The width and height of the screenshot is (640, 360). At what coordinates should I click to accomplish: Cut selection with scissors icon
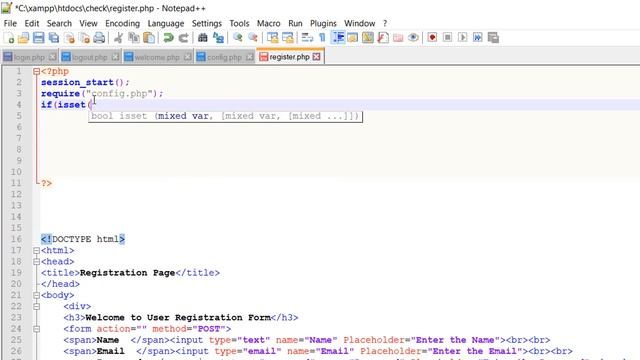118,38
